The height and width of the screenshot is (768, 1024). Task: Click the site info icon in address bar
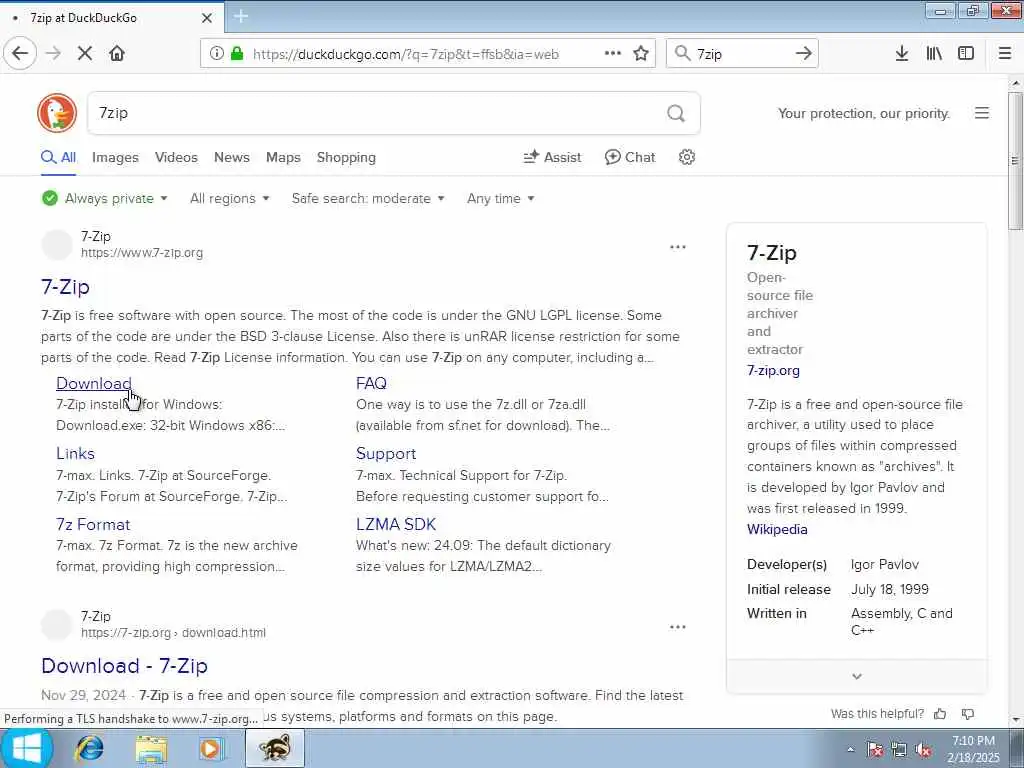tap(216, 54)
